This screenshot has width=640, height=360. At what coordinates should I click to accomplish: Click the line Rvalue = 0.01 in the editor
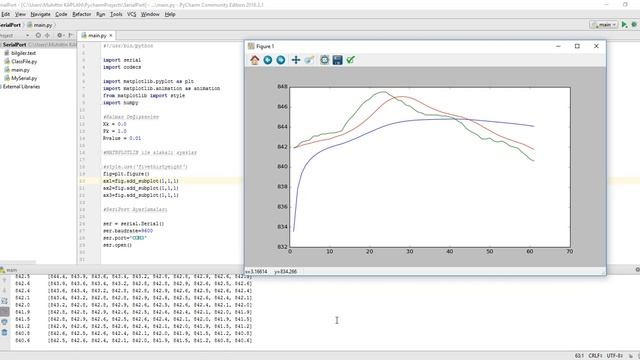122,138
